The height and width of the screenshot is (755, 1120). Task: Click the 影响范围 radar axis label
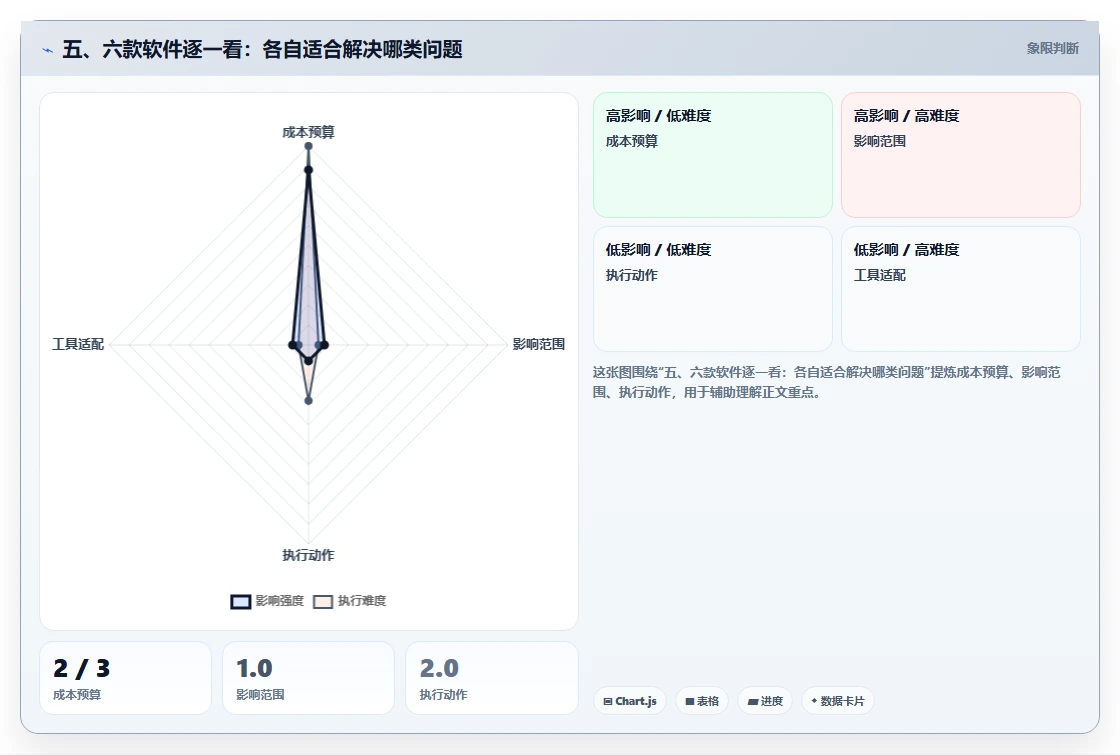[x=539, y=344]
